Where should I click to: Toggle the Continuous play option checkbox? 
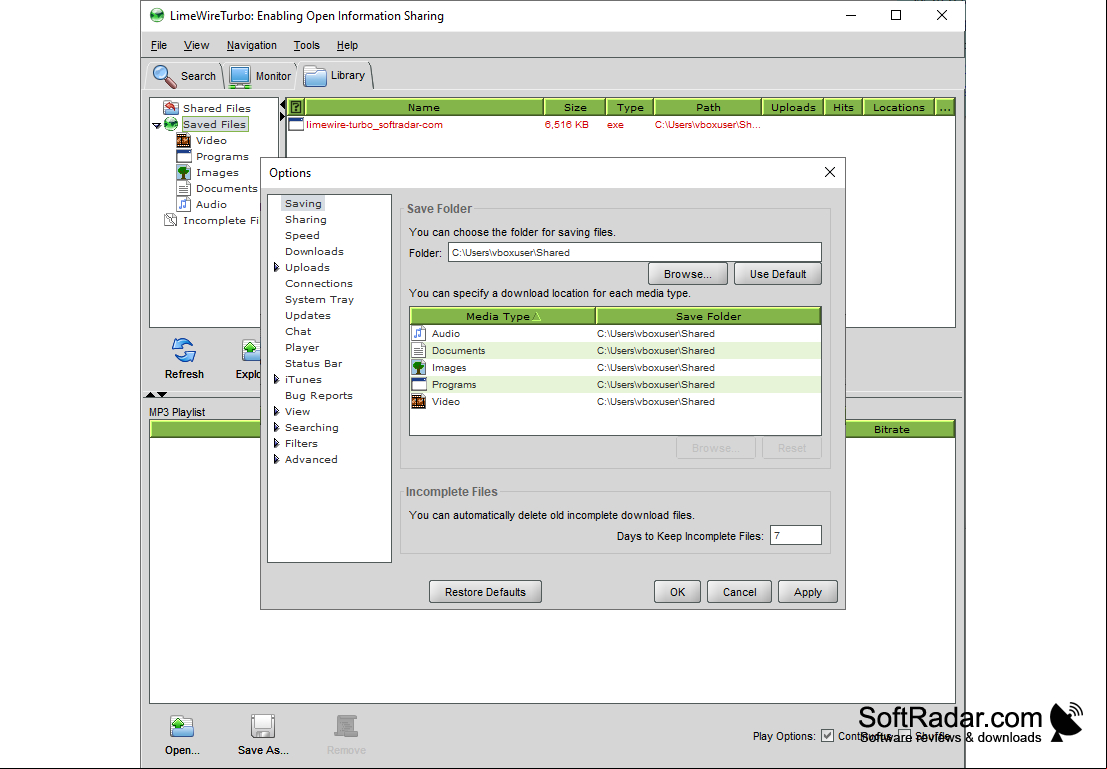pyautogui.click(x=827, y=736)
